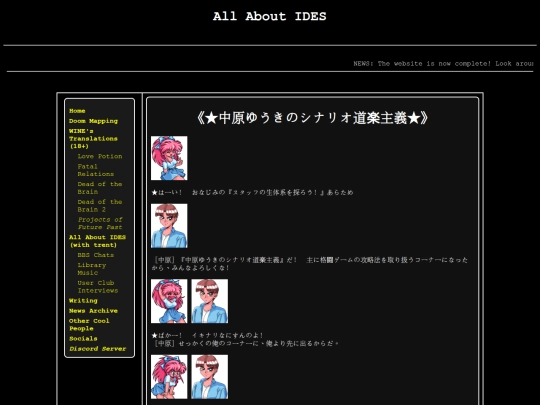Open Projects of Future Past link
This screenshot has width=540, height=405.
[x=100, y=223]
